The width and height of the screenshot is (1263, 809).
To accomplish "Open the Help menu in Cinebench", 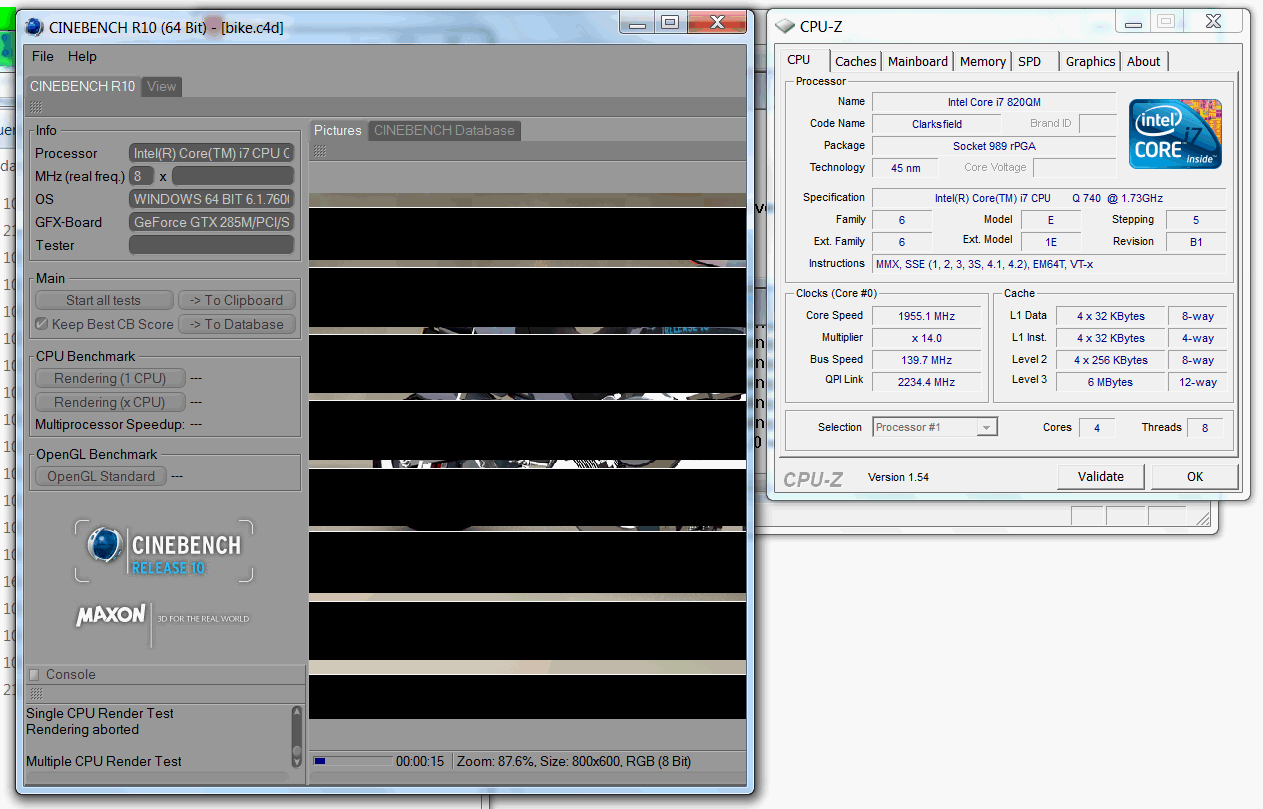I will coord(82,56).
